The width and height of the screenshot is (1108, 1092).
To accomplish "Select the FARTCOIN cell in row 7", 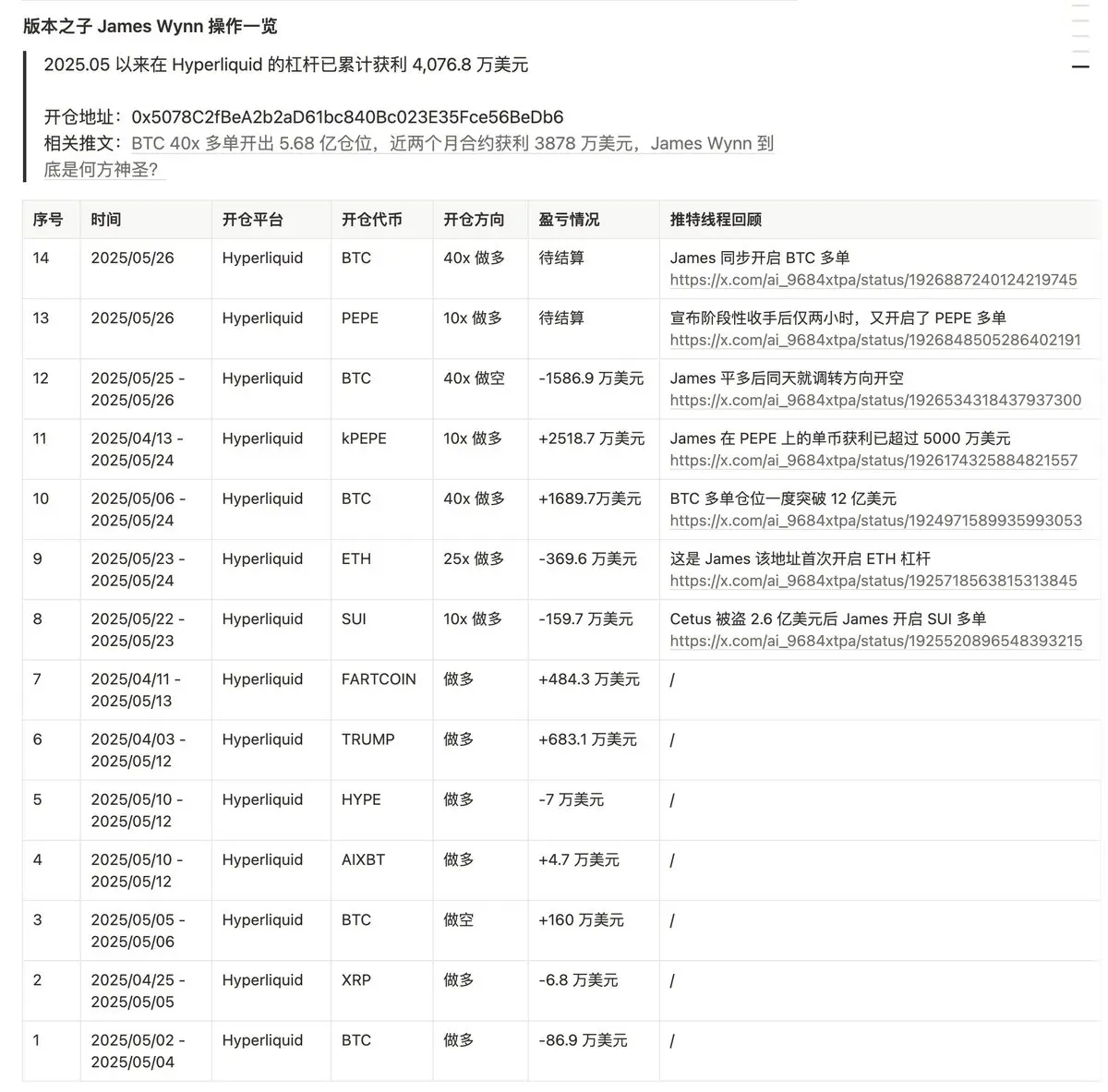I will pyautogui.click(x=379, y=678).
